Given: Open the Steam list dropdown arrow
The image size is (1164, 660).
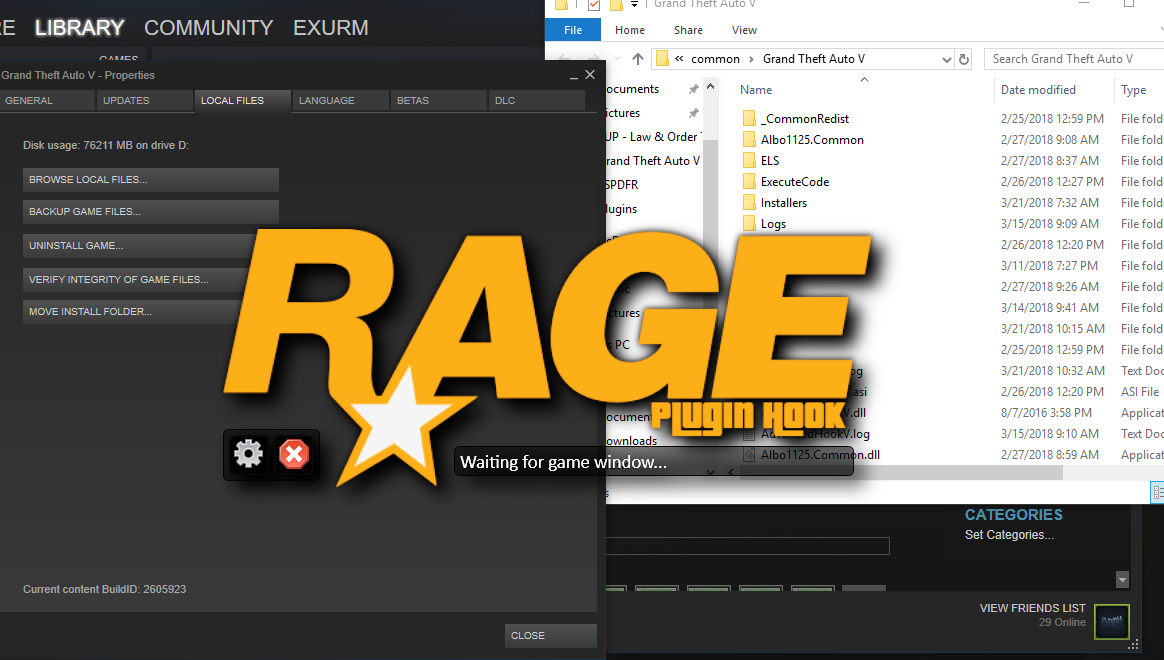Looking at the screenshot, I should pyautogui.click(x=1122, y=579).
